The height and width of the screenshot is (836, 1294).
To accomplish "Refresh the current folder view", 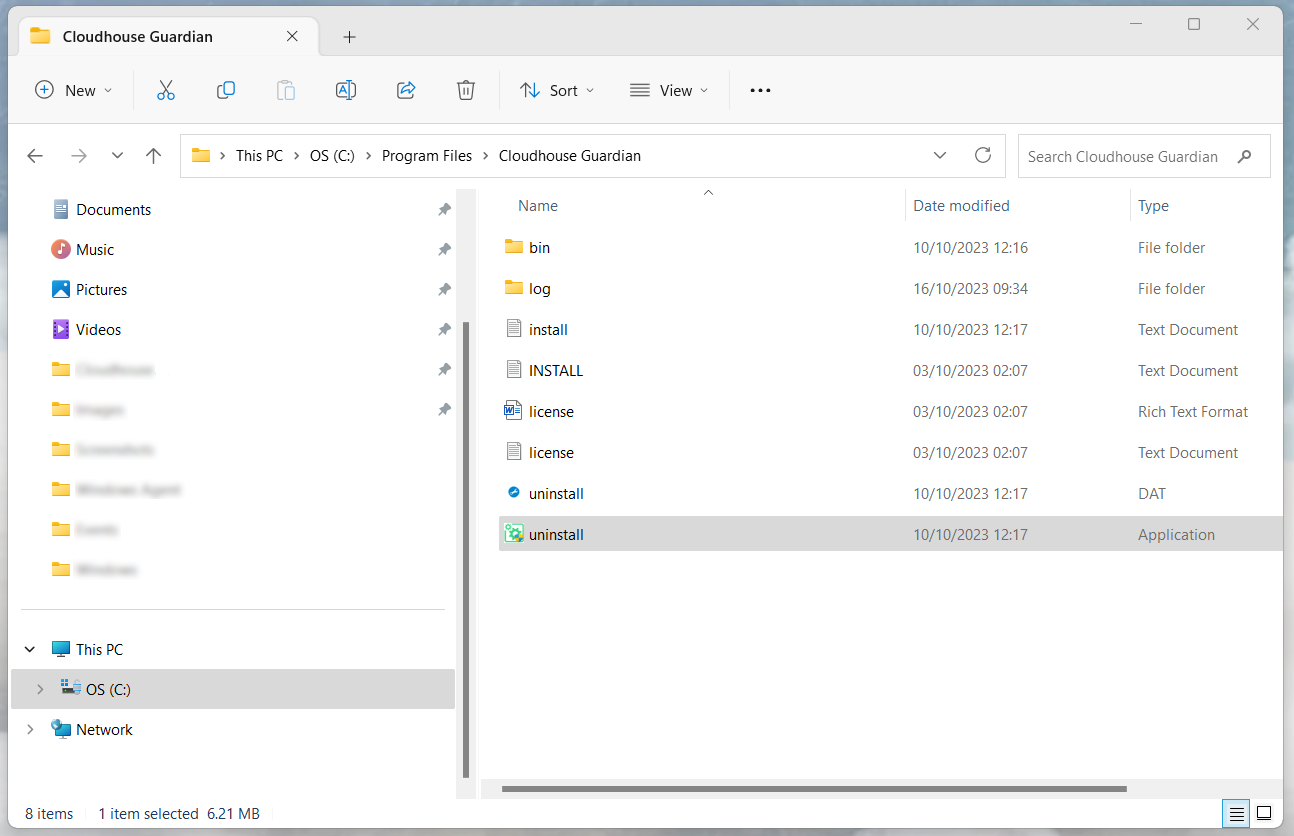I will 982,156.
